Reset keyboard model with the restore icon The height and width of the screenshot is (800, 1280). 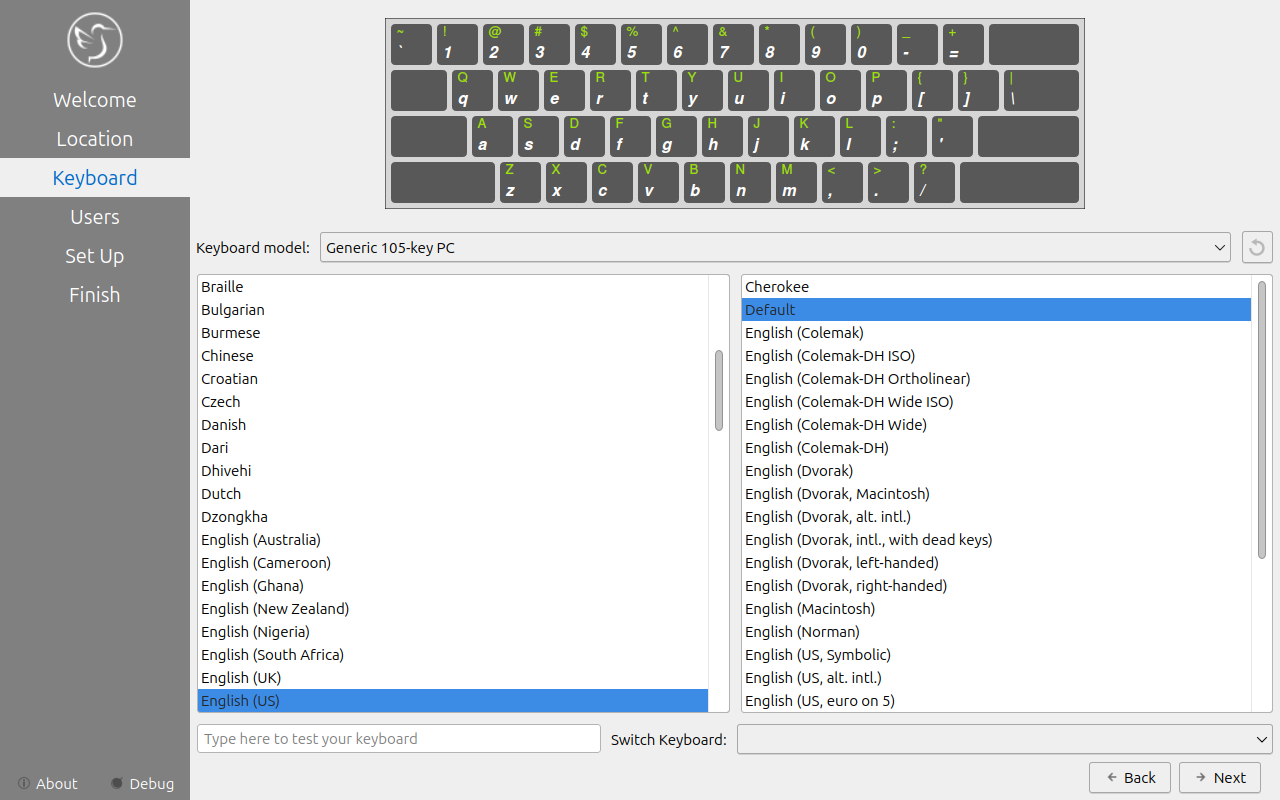click(1257, 247)
